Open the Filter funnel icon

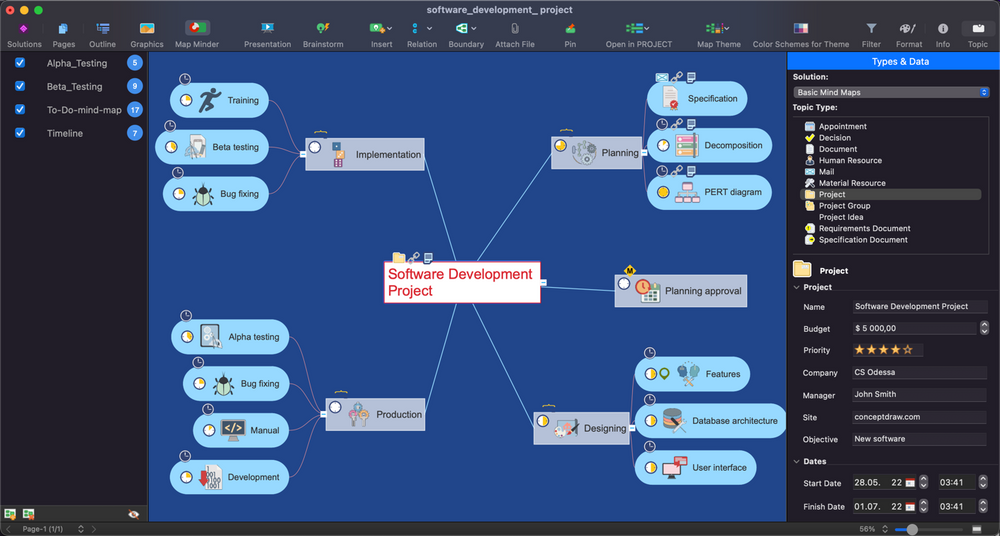pyautogui.click(x=871, y=29)
